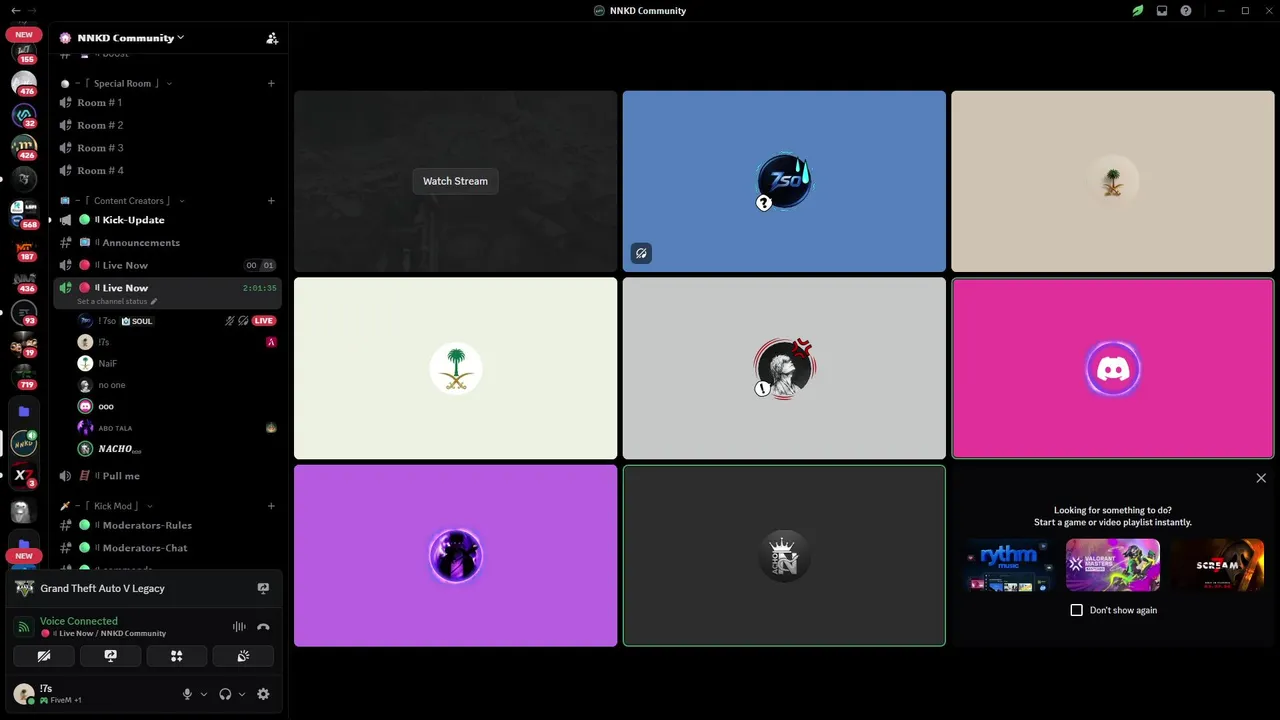The height and width of the screenshot is (720, 1280).
Task: Join voice channel Room # 4
Action: pos(167,171)
